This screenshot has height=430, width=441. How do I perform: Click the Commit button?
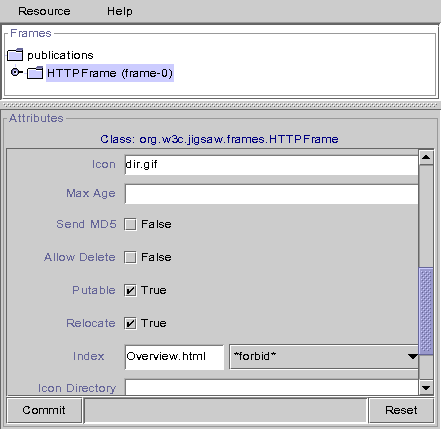[x=44, y=410]
